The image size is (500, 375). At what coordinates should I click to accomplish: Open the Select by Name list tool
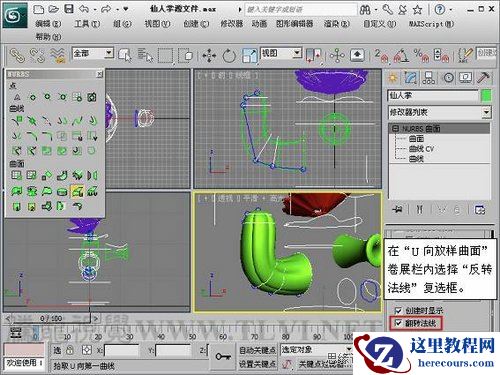click(x=145, y=55)
